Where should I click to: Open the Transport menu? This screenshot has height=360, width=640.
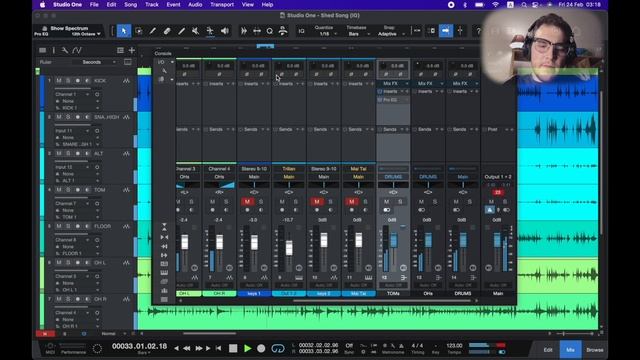[222, 4]
